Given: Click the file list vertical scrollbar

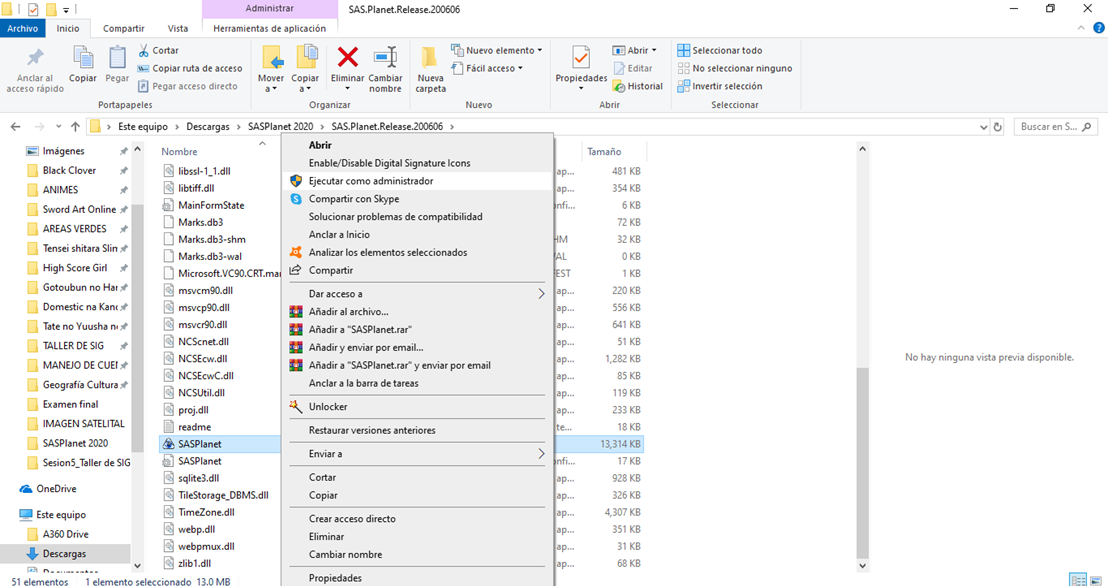Looking at the screenshot, I should pyautogui.click(x=862, y=463).
